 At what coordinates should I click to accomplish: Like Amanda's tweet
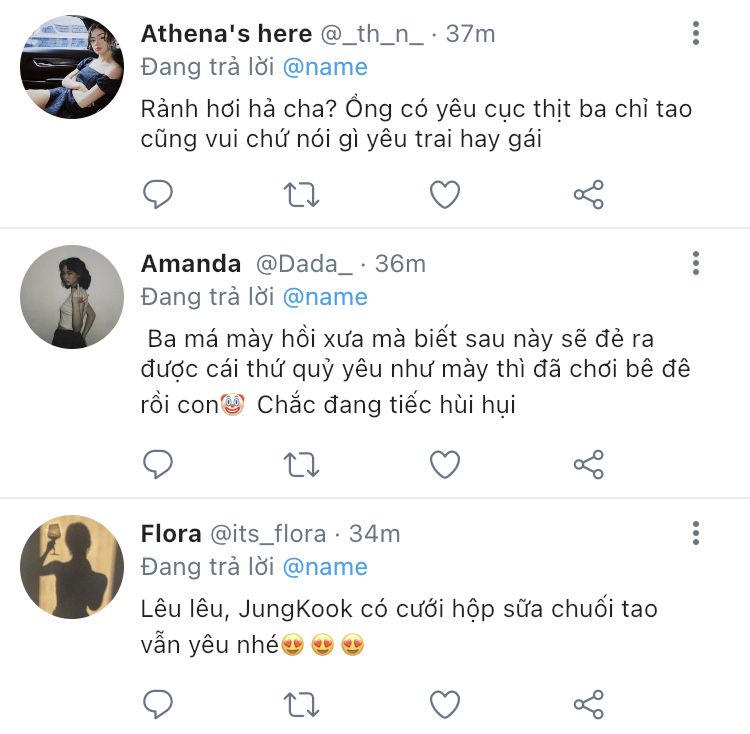click(x=445, y=464)
